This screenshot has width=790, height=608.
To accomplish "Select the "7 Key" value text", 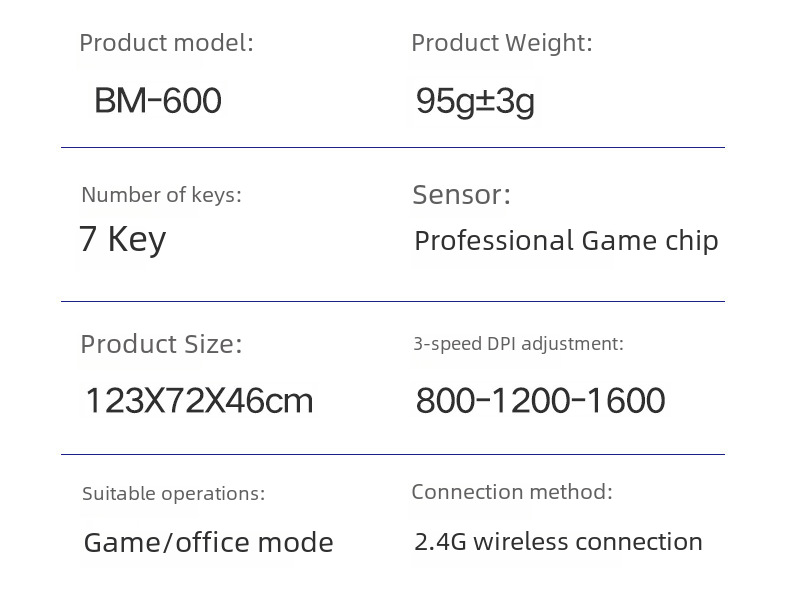I will tap(122, 239).
